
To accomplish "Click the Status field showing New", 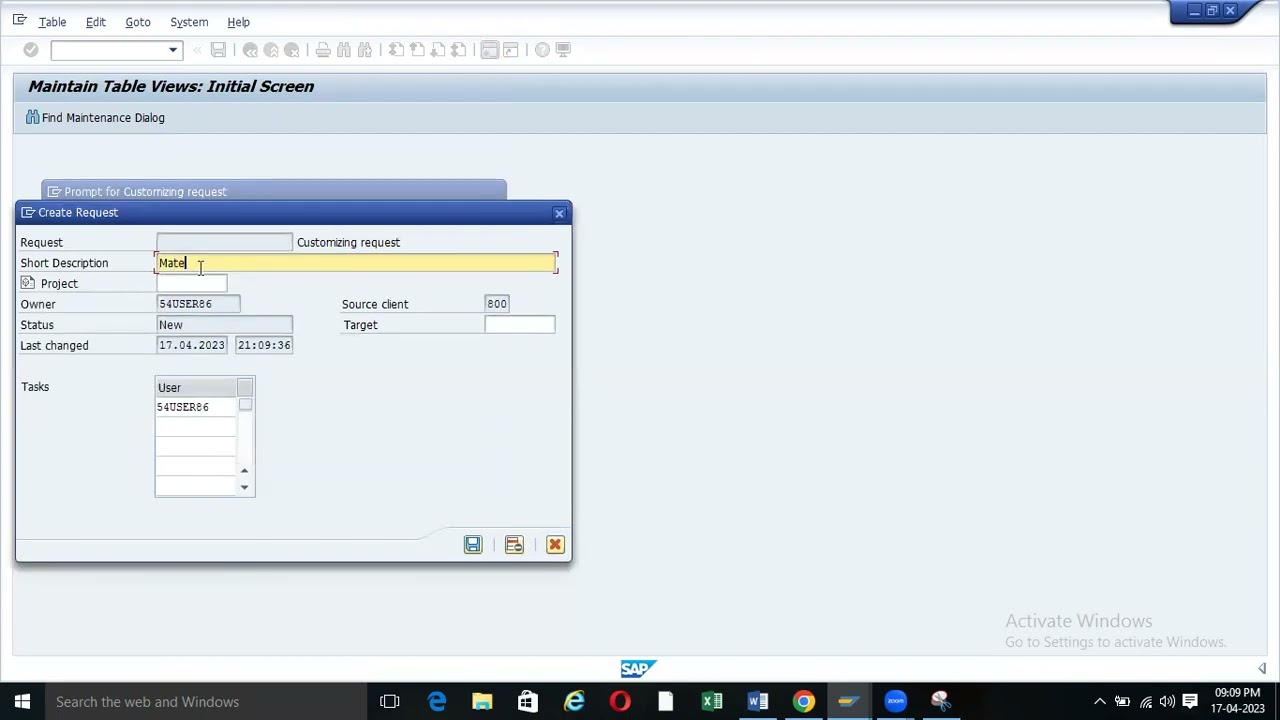I will click(x=224, y=325).
